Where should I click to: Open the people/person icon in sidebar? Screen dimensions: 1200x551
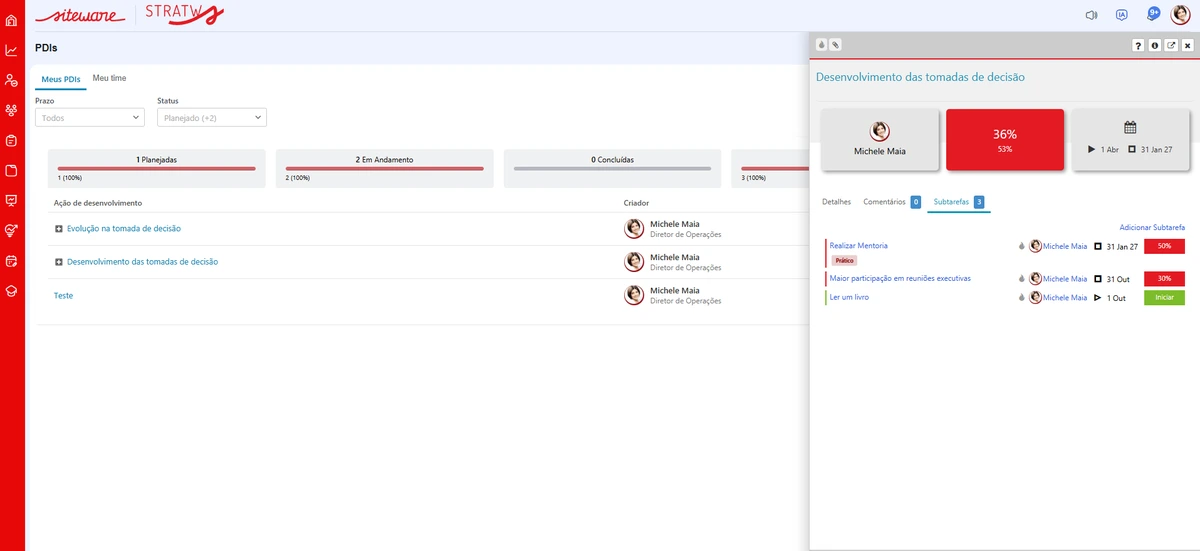[x=12, y=80]
